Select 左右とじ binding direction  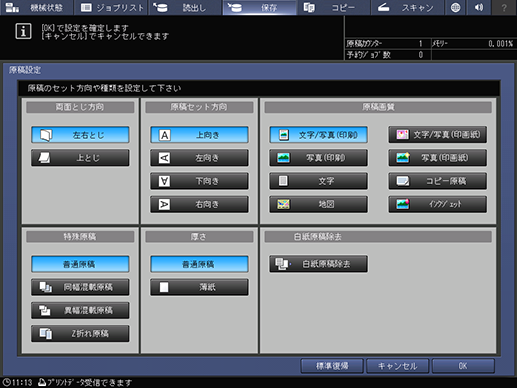pos(80,135)
